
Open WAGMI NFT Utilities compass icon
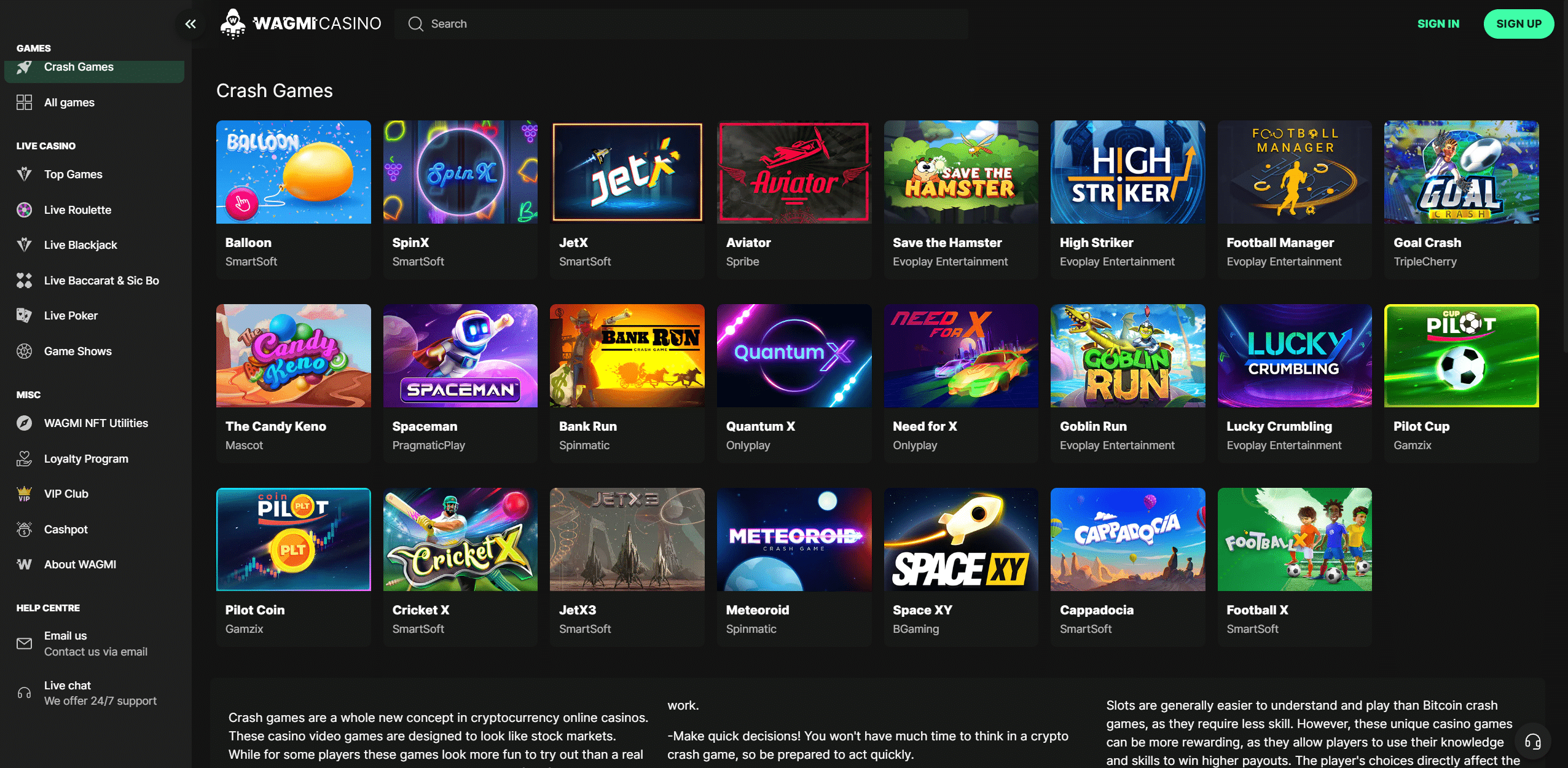click(24, 423)
